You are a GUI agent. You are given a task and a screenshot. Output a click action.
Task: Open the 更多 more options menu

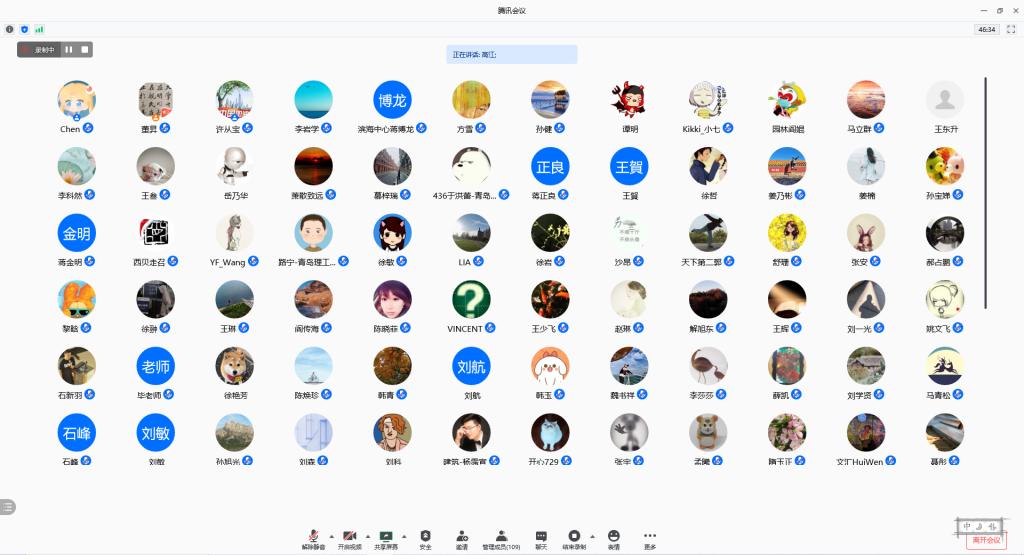(650, 537)
